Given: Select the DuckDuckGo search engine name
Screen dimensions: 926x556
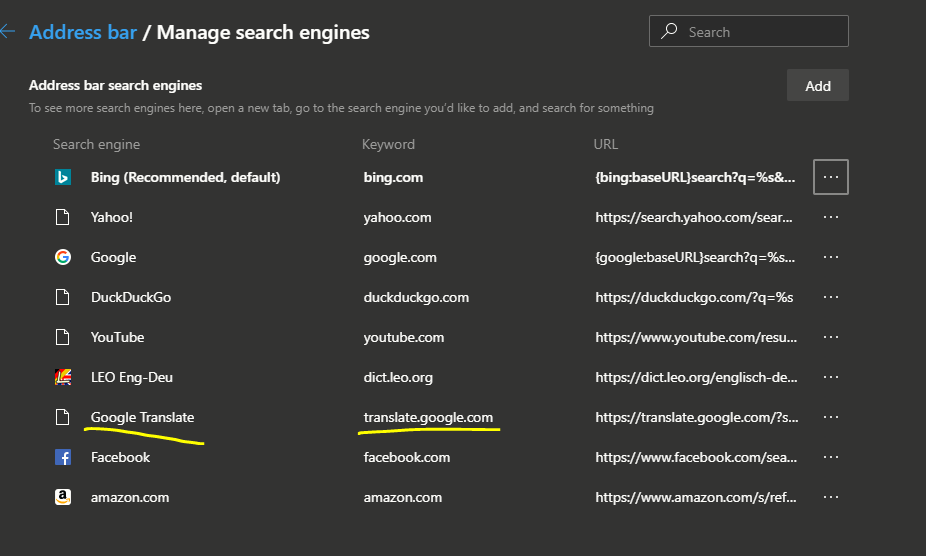Looking at the screenshot, I should 128,297.
